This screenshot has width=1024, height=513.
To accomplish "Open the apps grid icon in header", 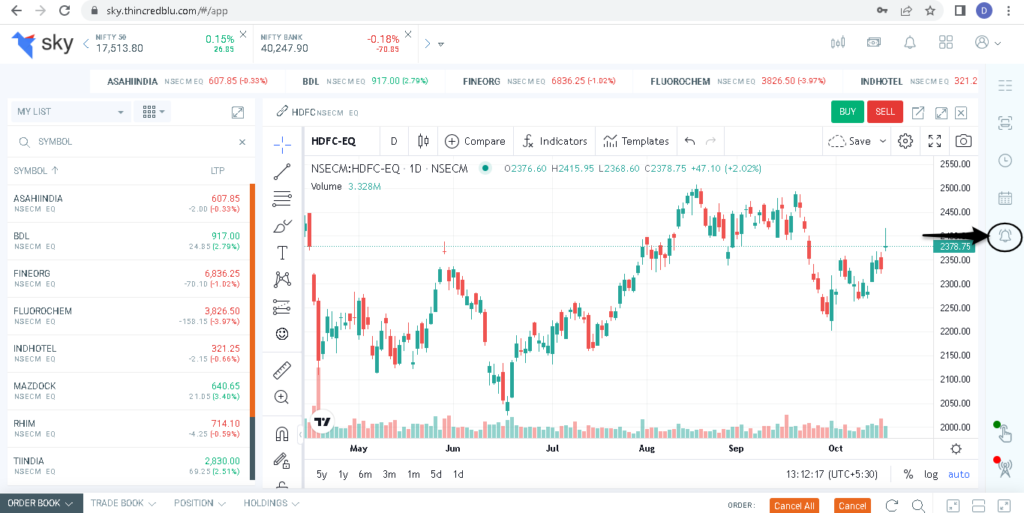I will click(946, 42).
